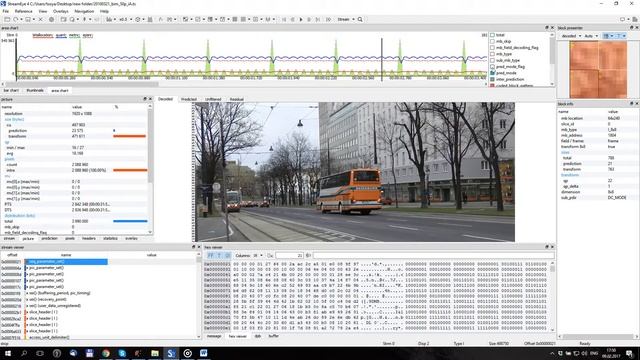
Task: Click the Windows Start button
Action: click(7, 353)
